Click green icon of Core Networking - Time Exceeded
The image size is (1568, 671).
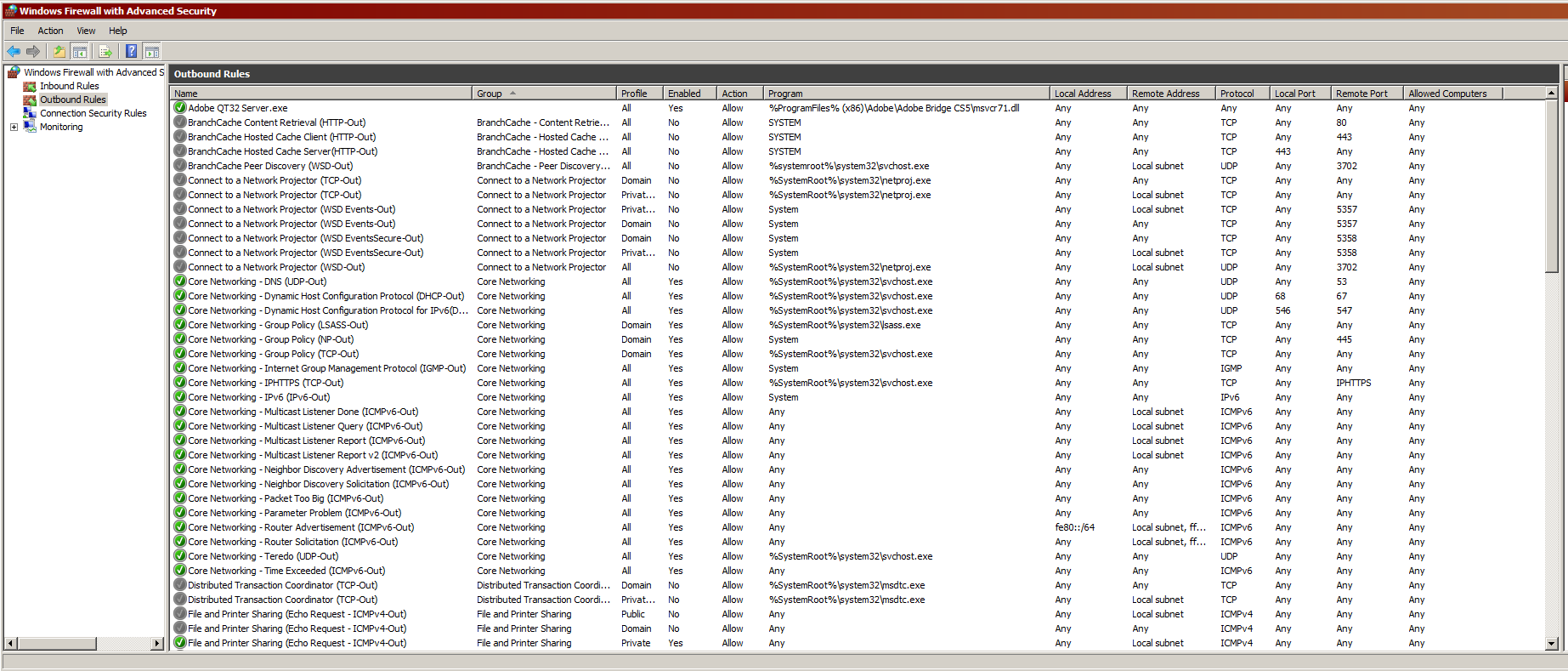(x=180, y=571)
